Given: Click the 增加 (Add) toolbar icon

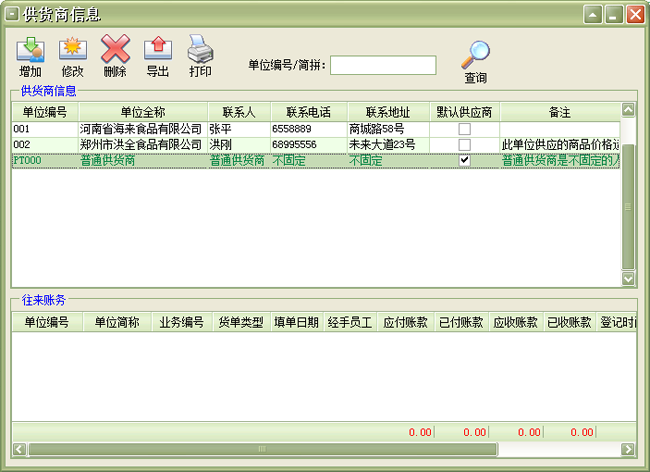Looking at the screenshot, I should 30,48.
